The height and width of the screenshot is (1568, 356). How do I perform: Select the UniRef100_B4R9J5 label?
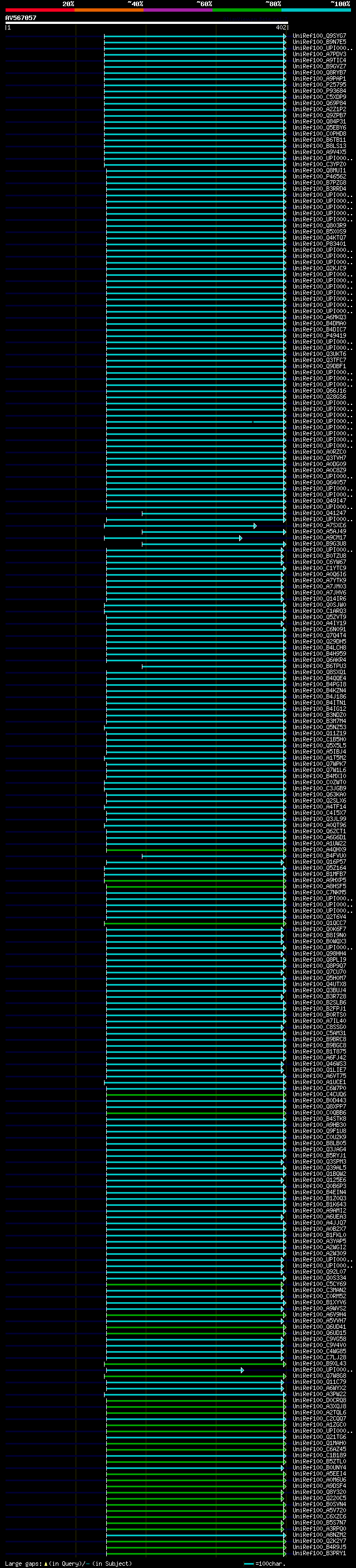coord(319,1547)
